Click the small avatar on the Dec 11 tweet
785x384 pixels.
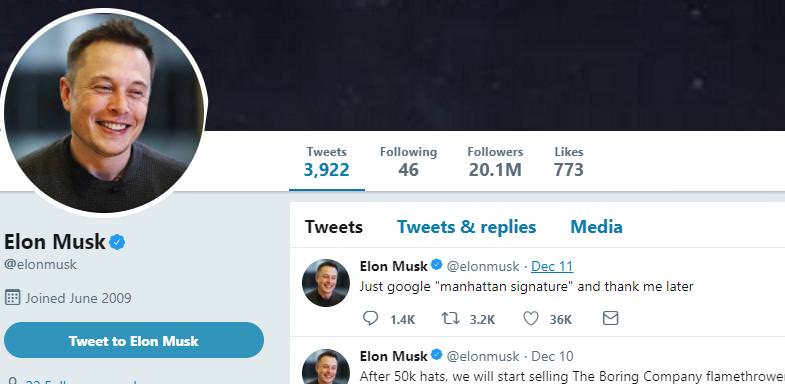point(326,283)
